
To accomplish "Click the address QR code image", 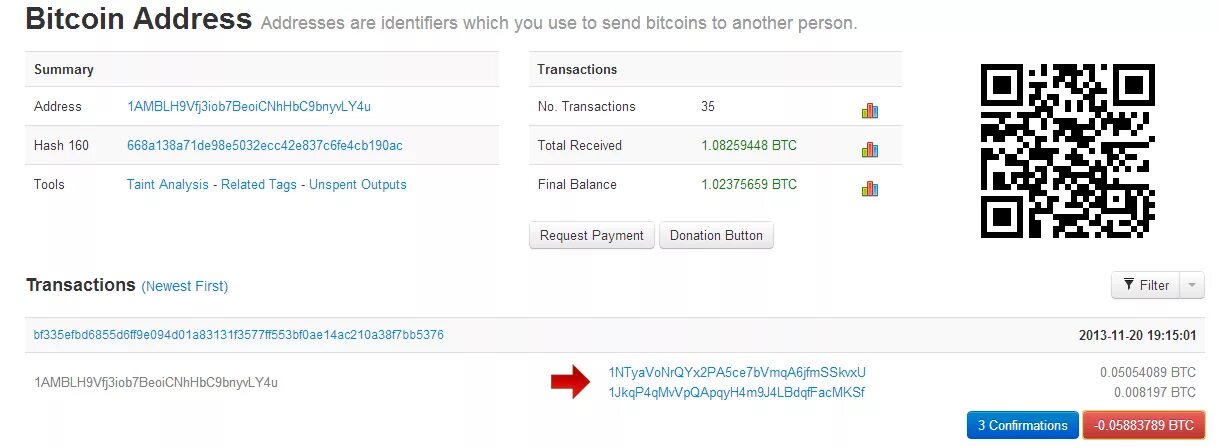I will 1067,151.
